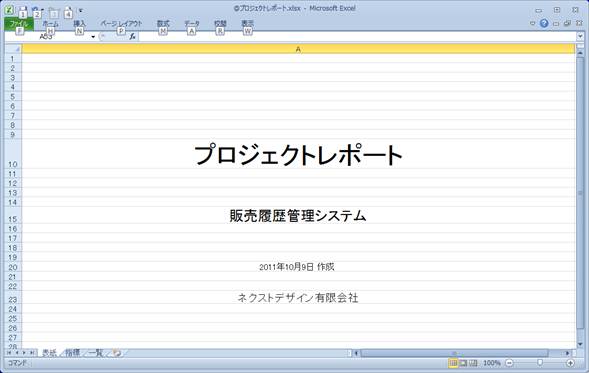
Task: Select the 一覧 sheet tab
Action: point(96,353)
